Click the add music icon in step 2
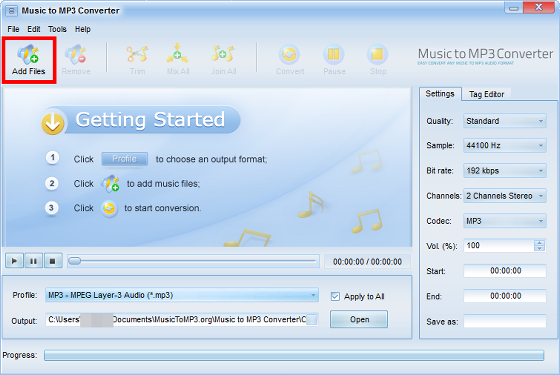Image resolution: width=560 pixels, height=375 pixels. [110, 183]
